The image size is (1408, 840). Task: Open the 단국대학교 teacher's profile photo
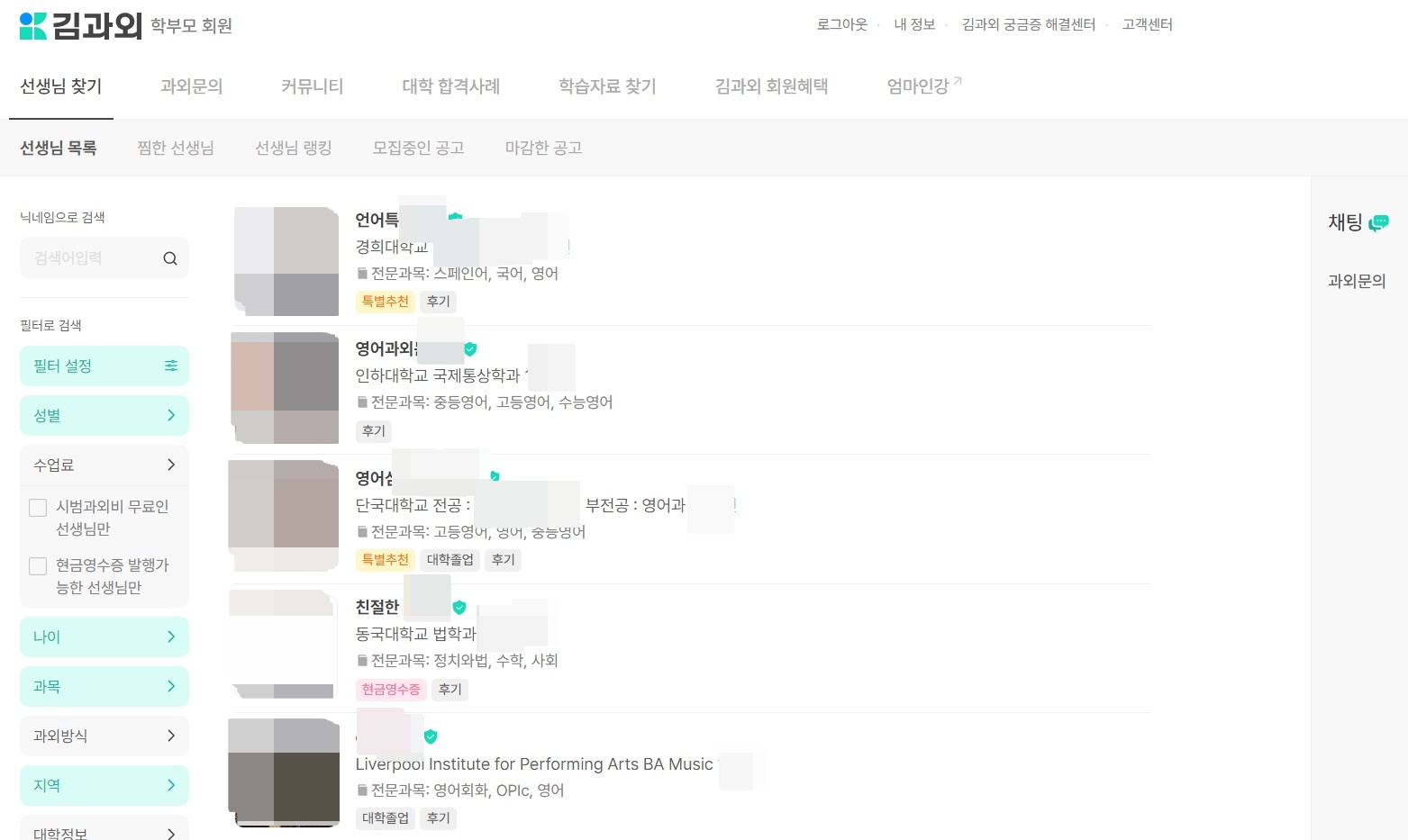point(284,515)
